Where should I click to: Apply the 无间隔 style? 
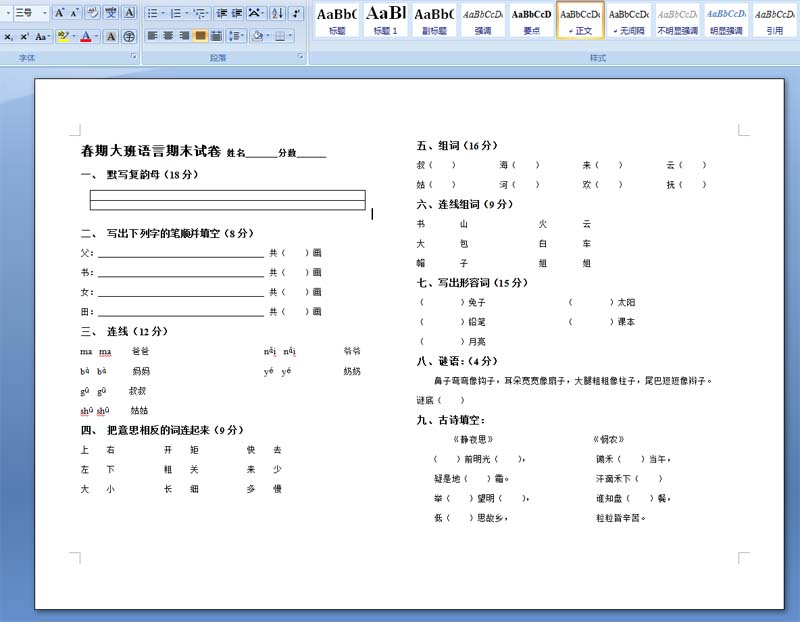pyautogui.click(x=629, y=19)
